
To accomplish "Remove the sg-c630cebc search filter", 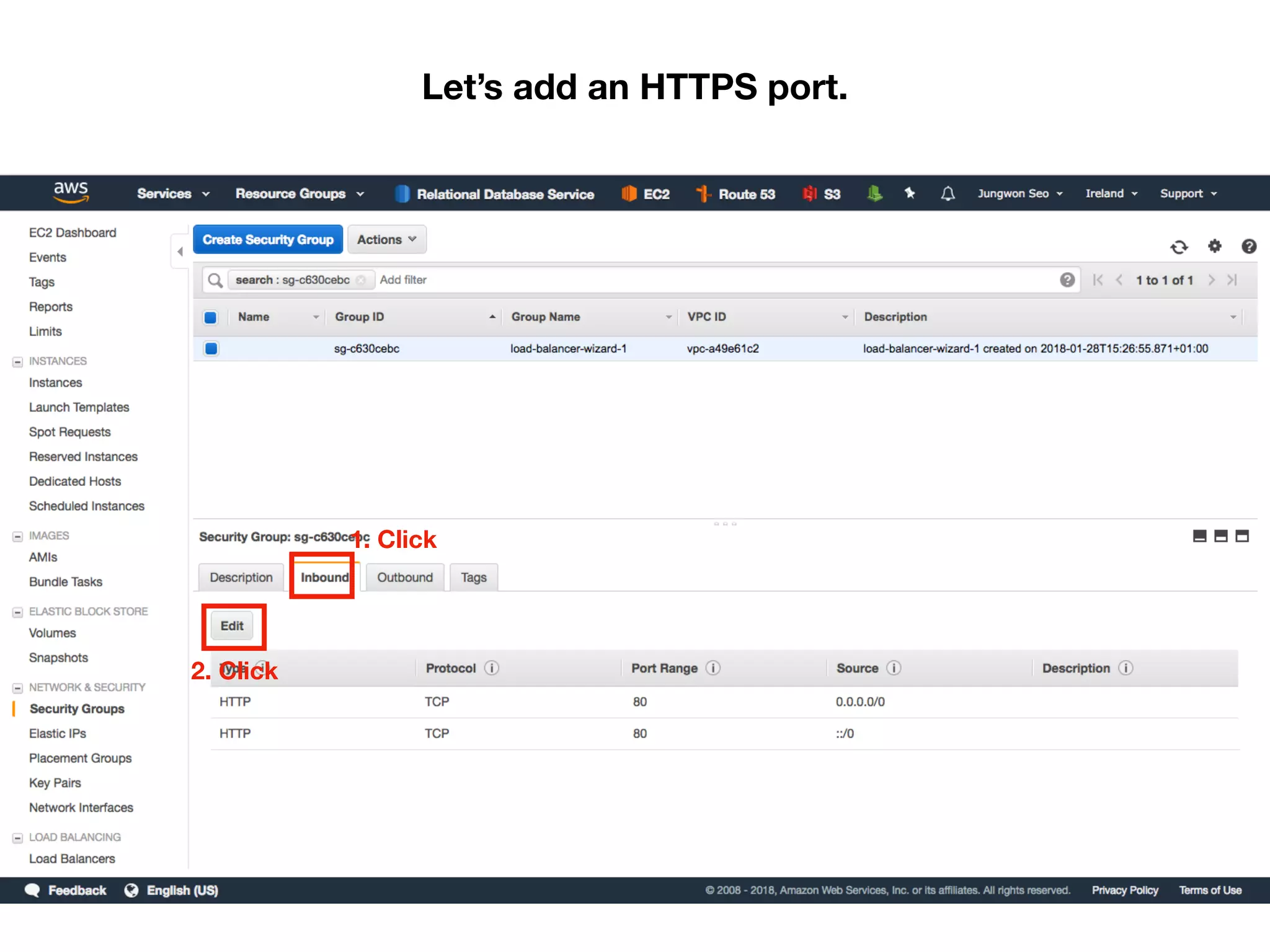I will click(361, 280).
